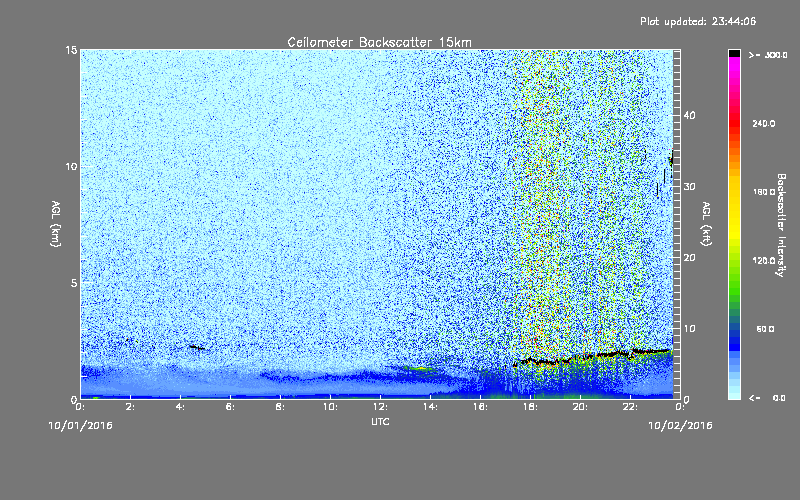This screenshot has height=500, width=800.
Task: Click the '<= 0.0' colorbar label
Action: [x=767, y=398]
